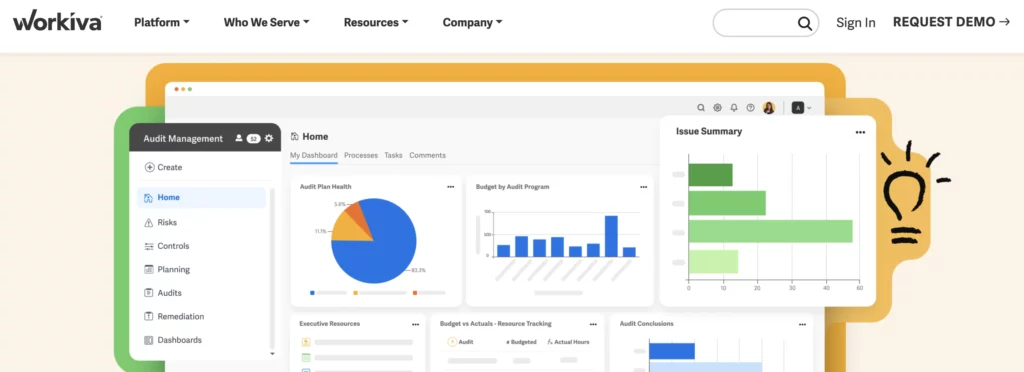
Task: Click inside the site search field
Action: (x=765, y=23)
